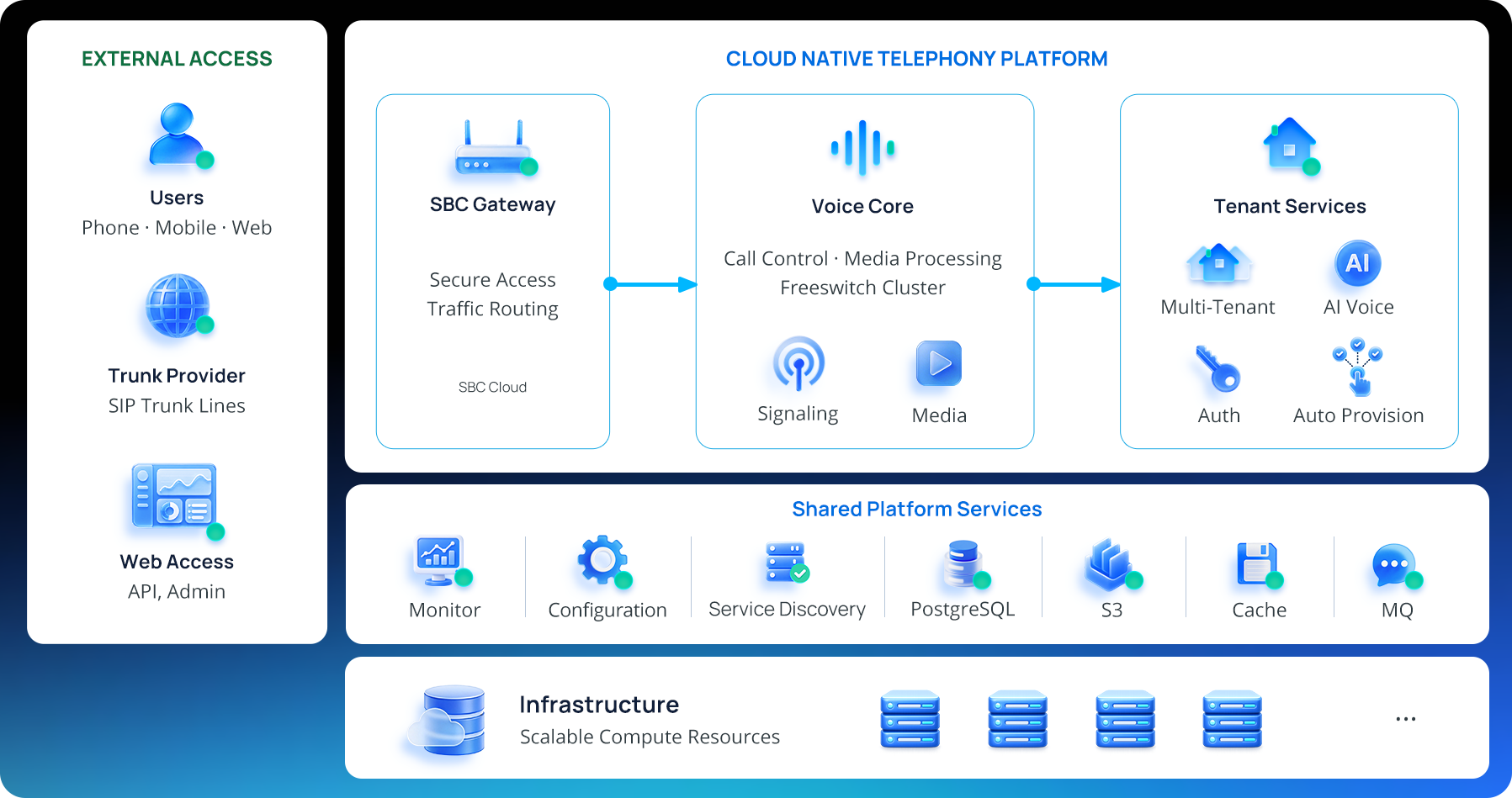1512x798 pixels.
Task: Click the Web Access label
Action: pyautogui.click(x=177, y=562)
